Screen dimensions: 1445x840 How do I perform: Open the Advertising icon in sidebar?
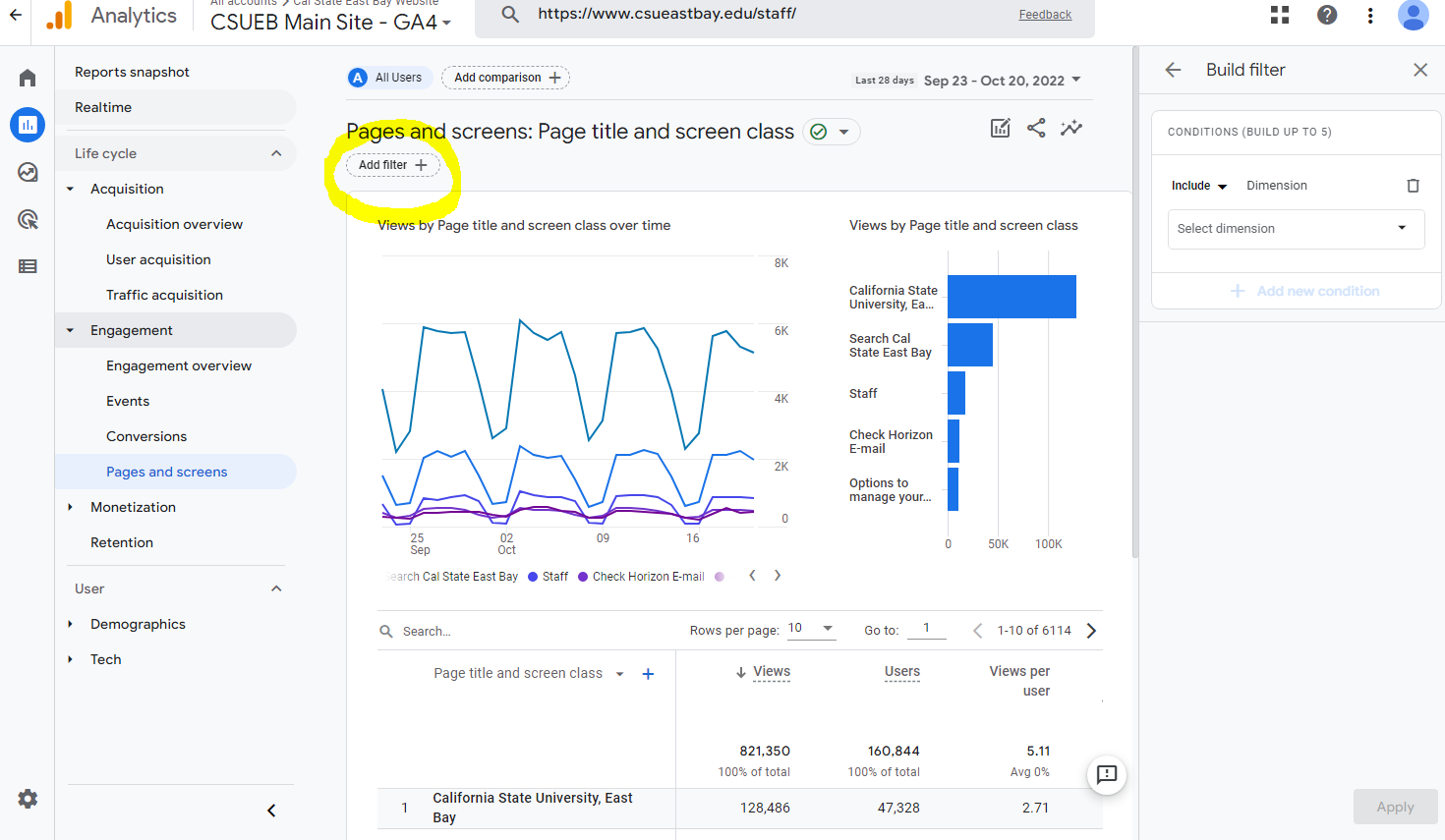[x=28, y=219]
